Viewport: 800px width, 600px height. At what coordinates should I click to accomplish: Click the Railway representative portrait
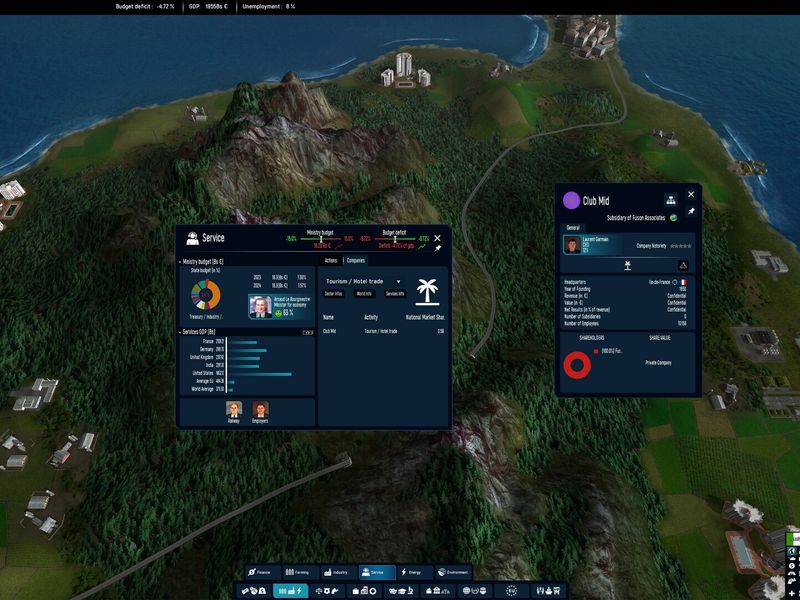coord(234,410)
